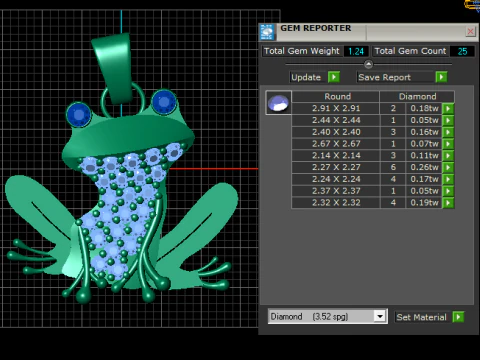Screen dimensions: 480x360
Task: Select the 2.37 X 2.37 size cell
Action: coord(336,191)
